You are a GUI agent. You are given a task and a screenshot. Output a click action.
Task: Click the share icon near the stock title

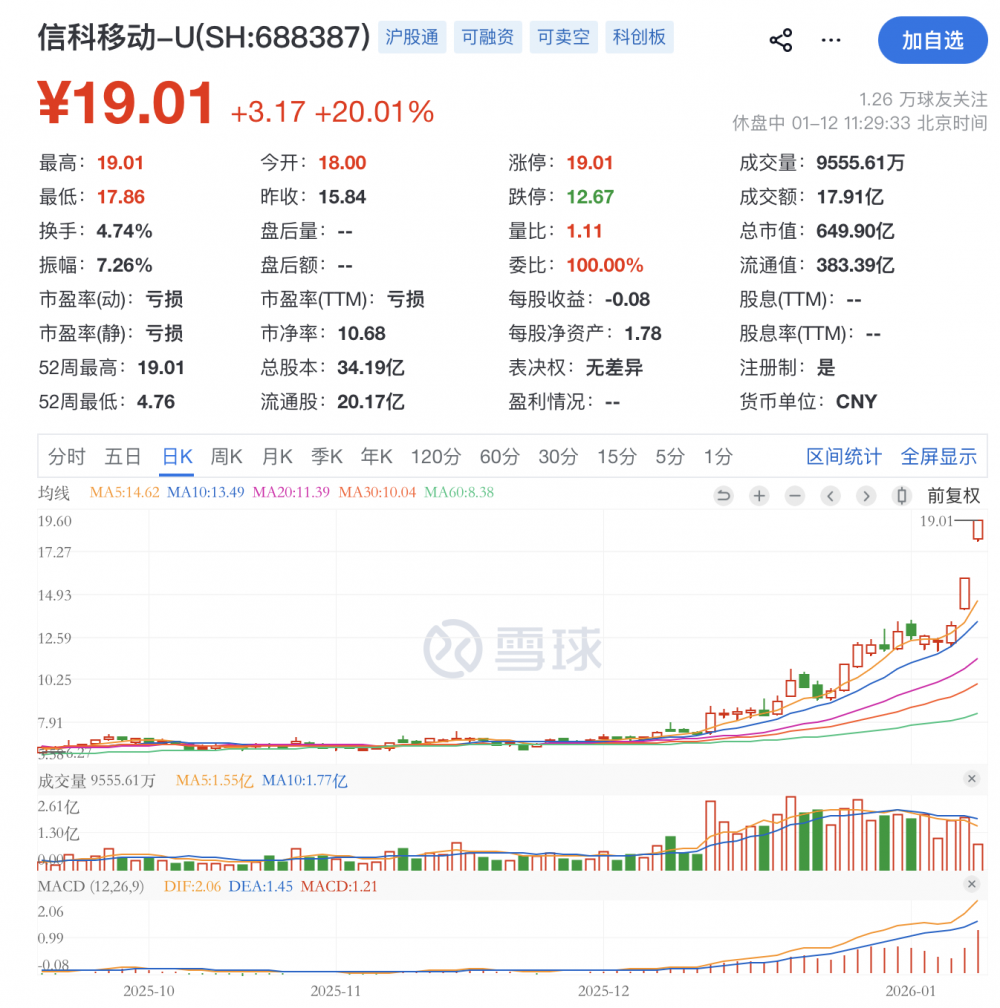[x=780, y=40]
